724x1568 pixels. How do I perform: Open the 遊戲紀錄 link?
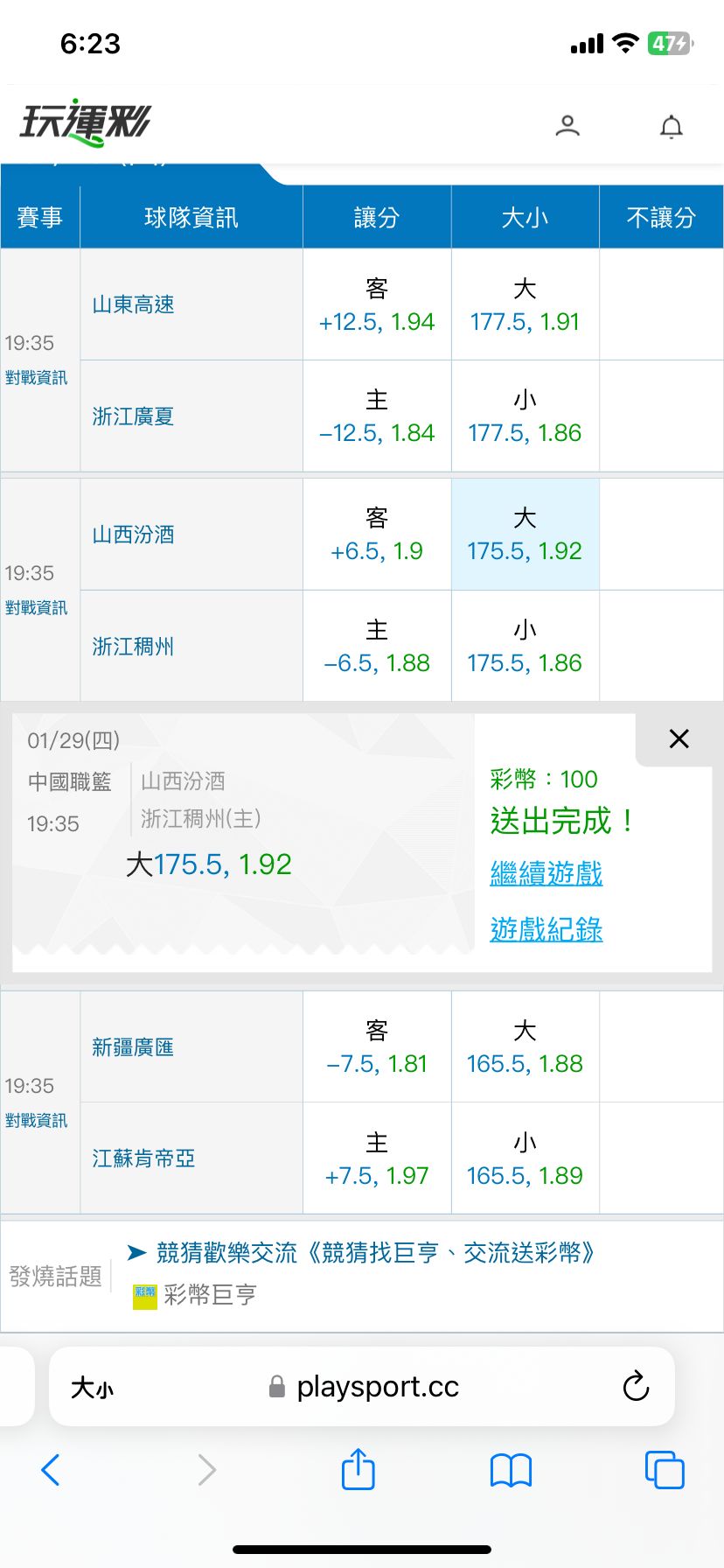click(x=546, y=929)
